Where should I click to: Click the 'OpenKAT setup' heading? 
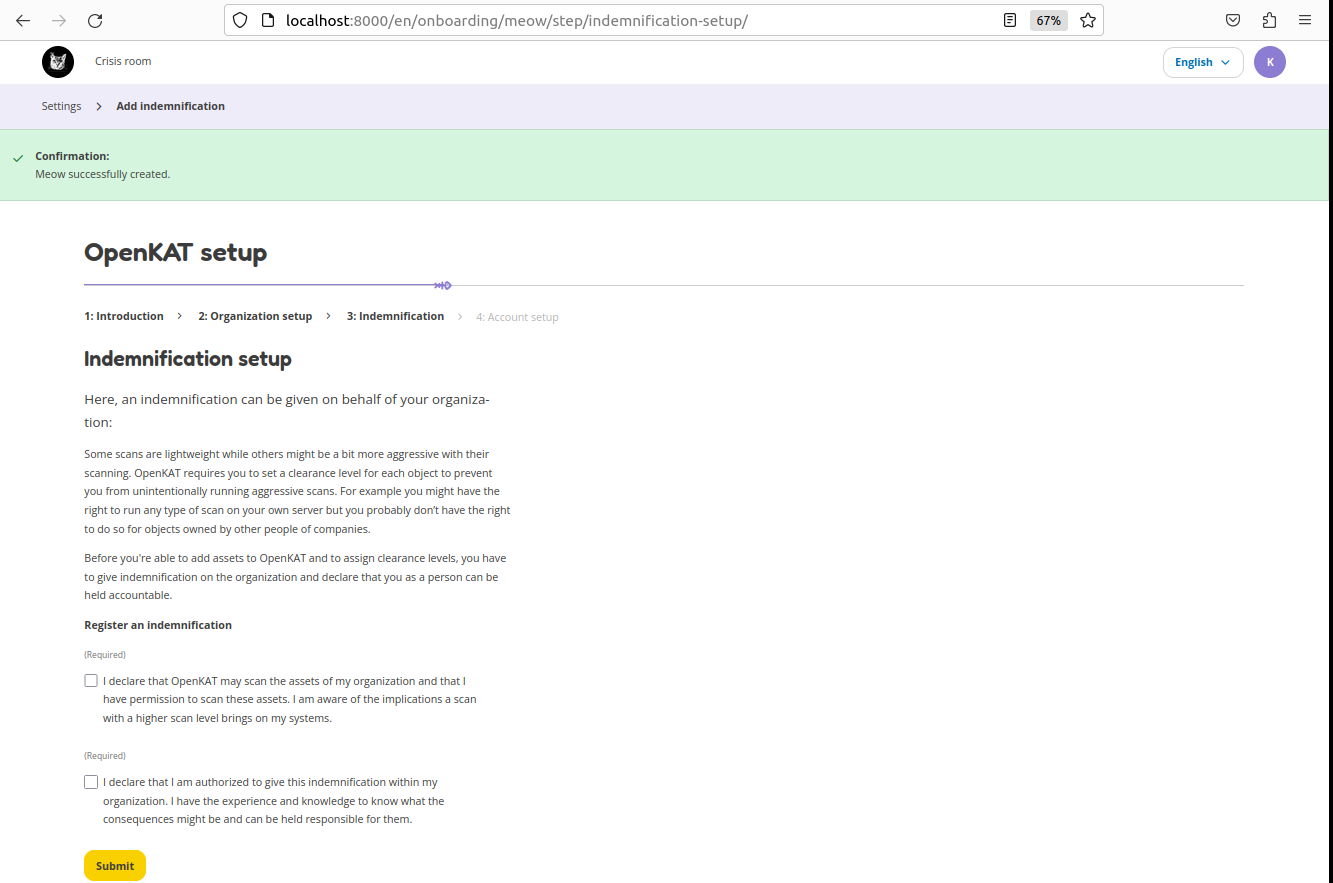pos(176,252)
